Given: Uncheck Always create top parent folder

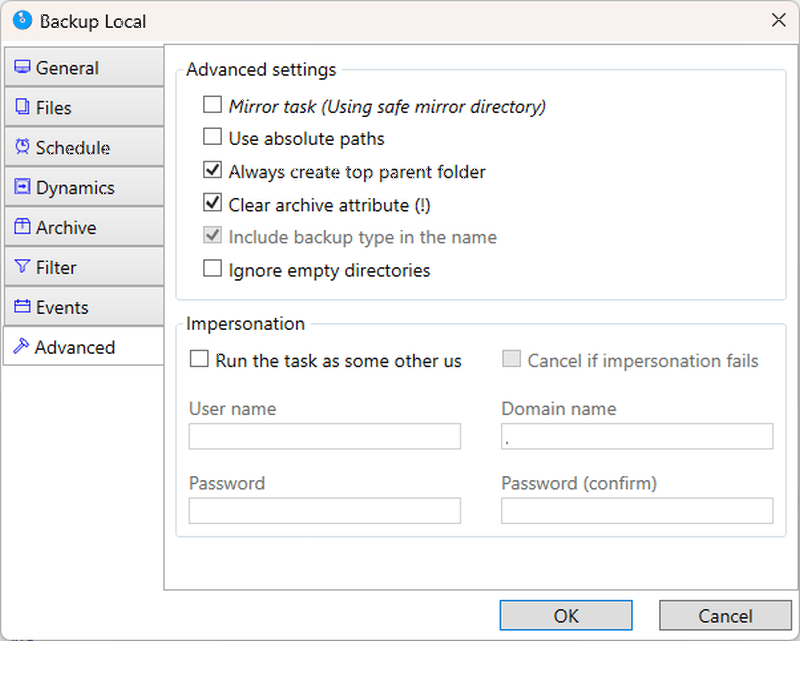Looking at the screenshot, I should tap(212, 170).
